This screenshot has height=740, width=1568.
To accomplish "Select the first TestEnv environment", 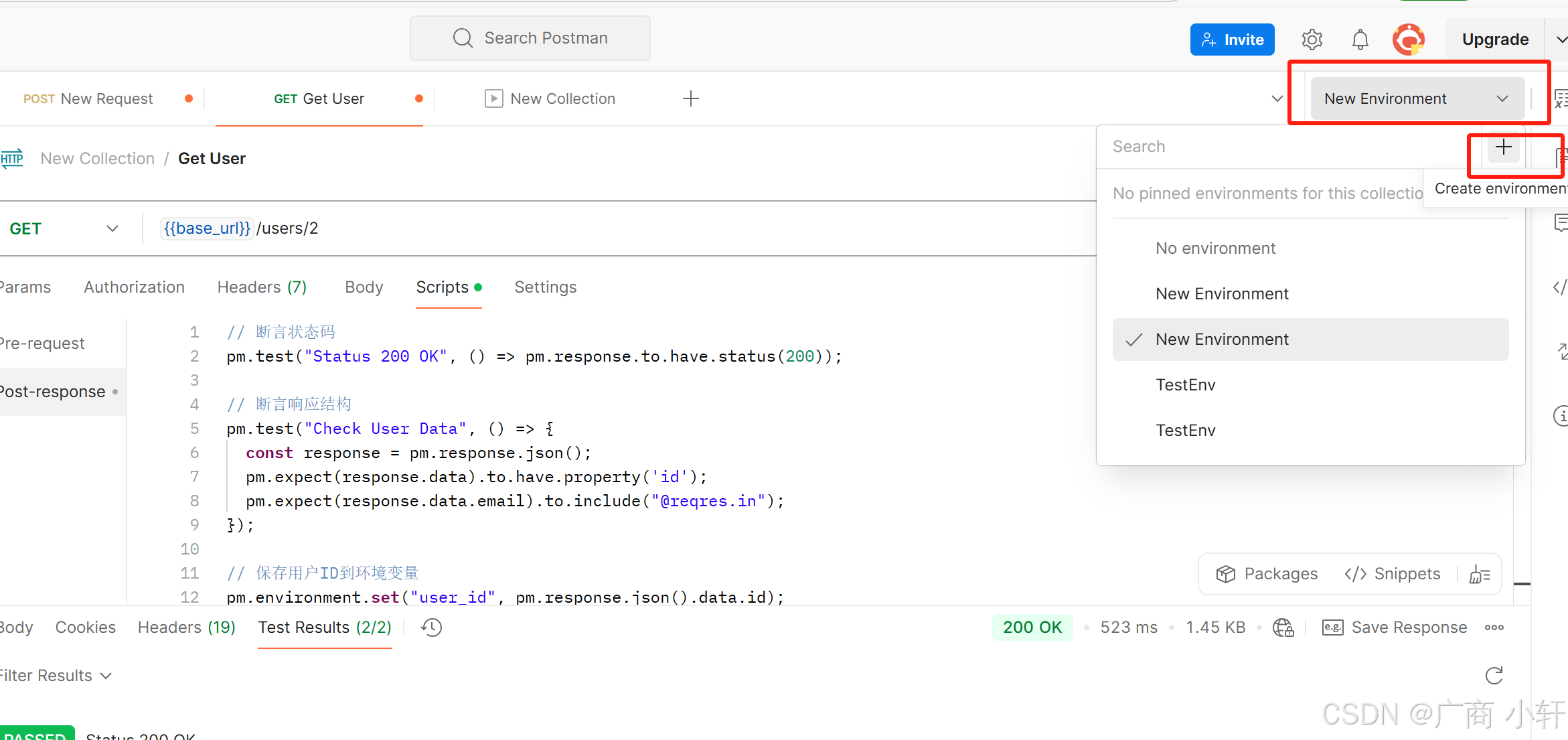I will click(1185, 385).
